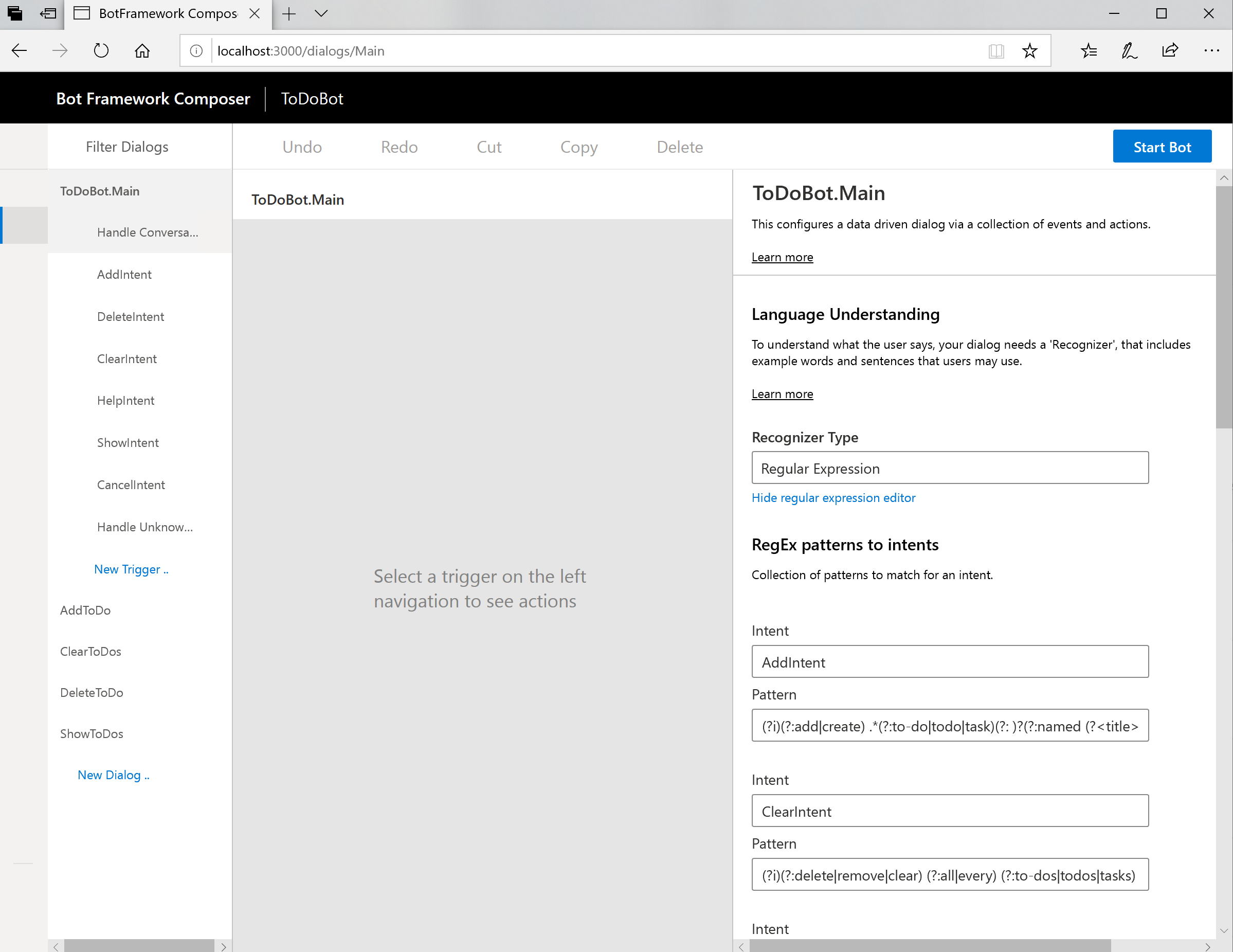
Task: Open the ShowToDos dialog
Action: 92,733
